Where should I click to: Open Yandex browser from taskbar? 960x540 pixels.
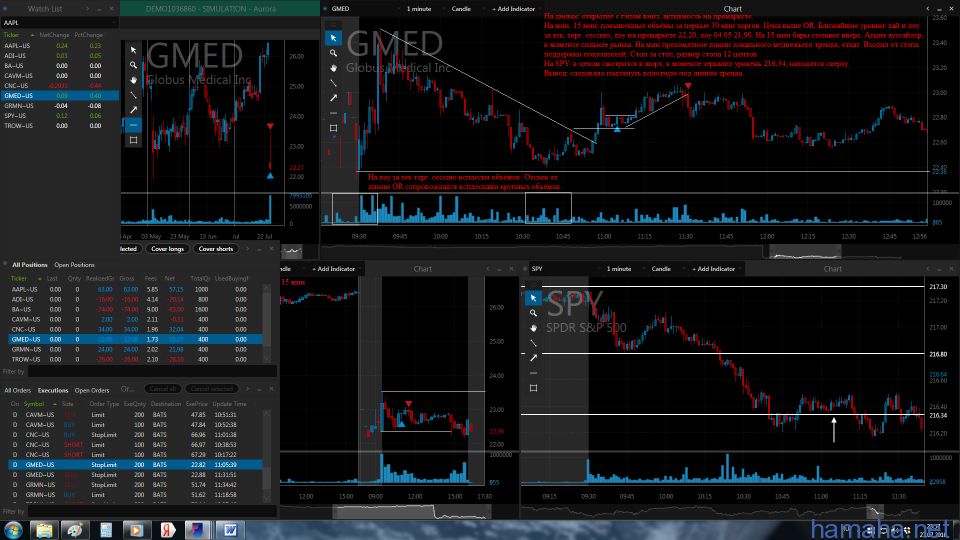click(x=167, y=530)
